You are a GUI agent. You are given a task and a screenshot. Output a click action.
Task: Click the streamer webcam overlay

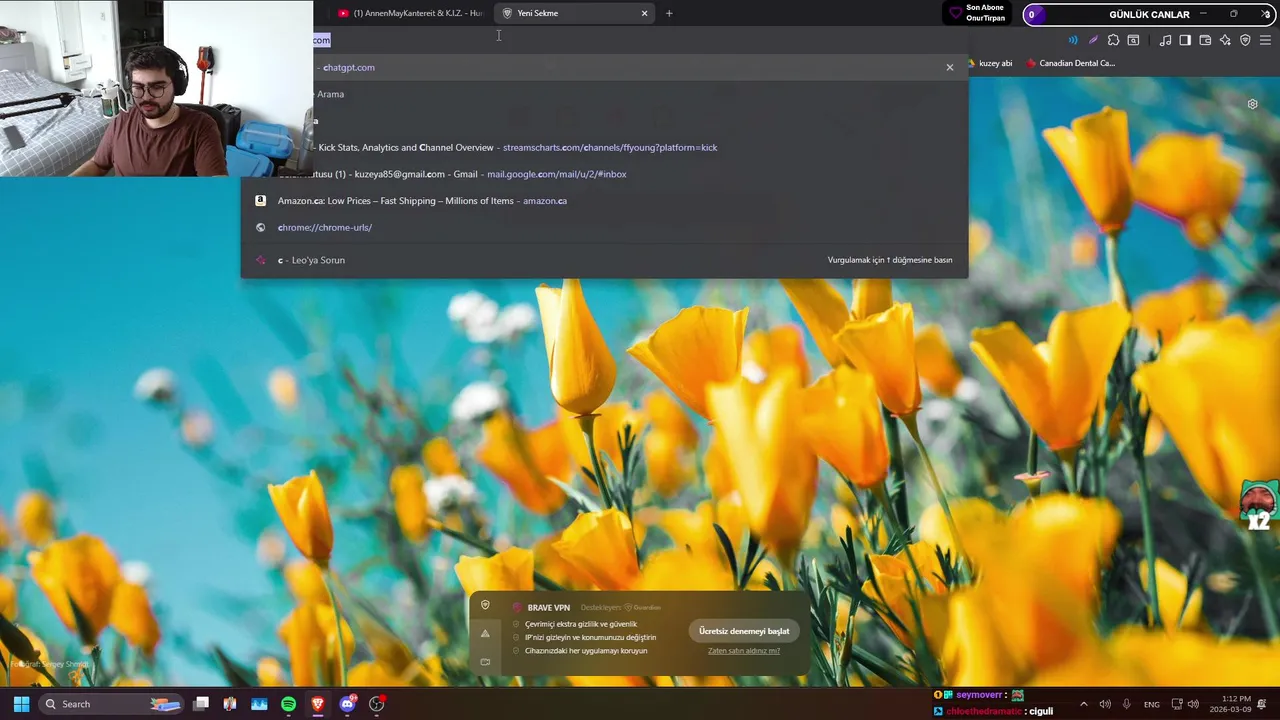coord(156,88)
